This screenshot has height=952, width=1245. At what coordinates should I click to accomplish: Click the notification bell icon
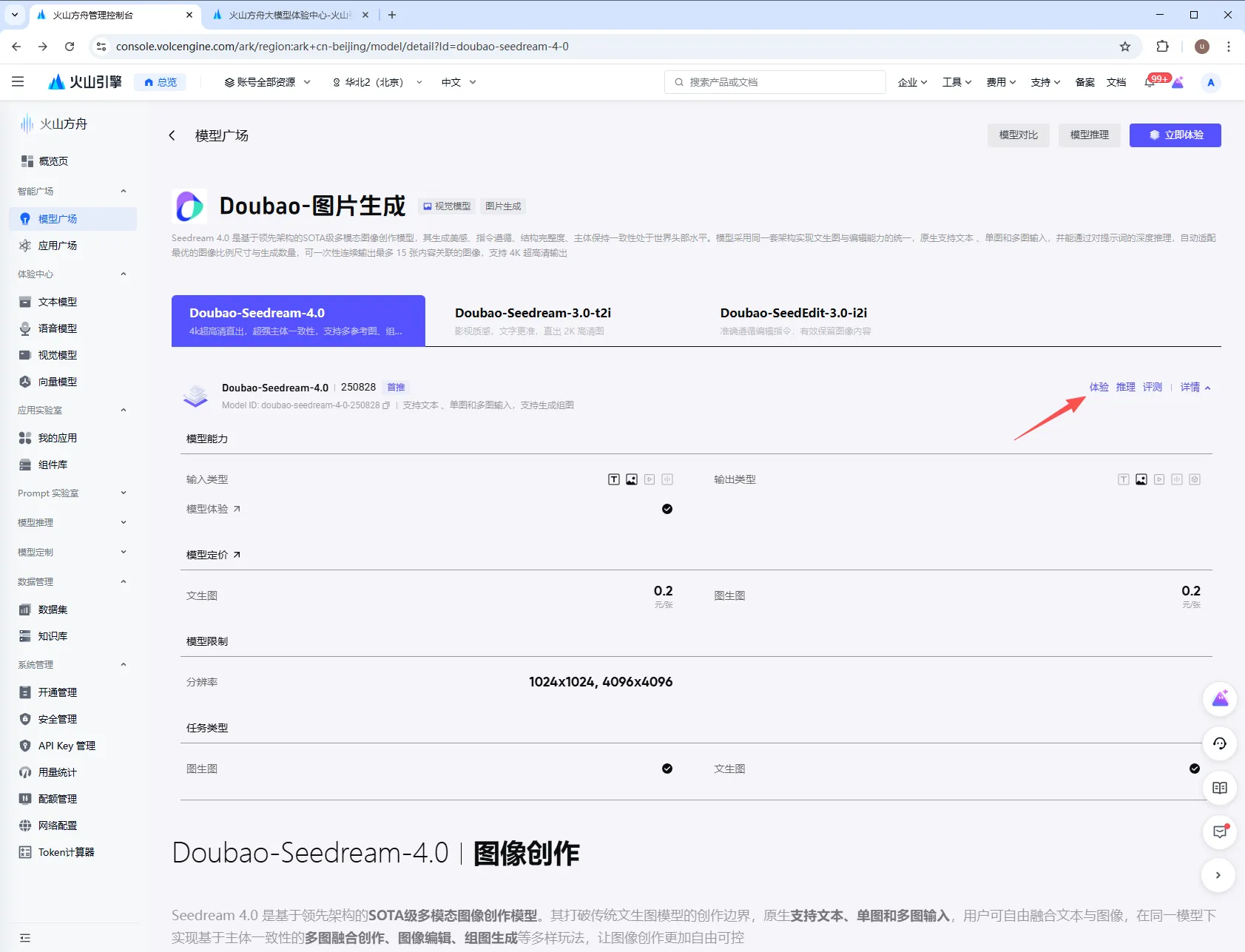coord(1149,83)
